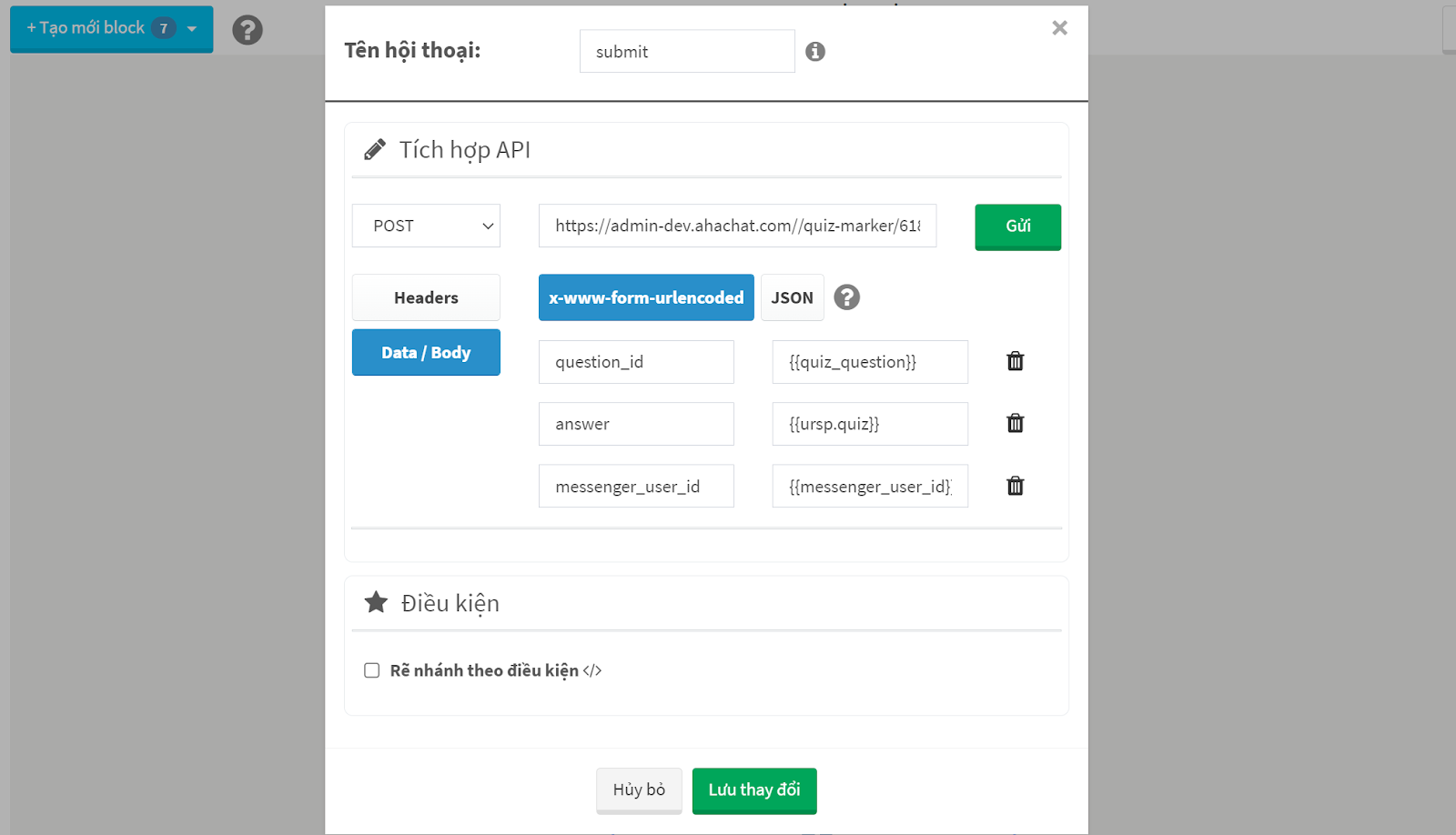Open the POST method dropdown
The image size is (1456, 835).
tap(426, 226)
